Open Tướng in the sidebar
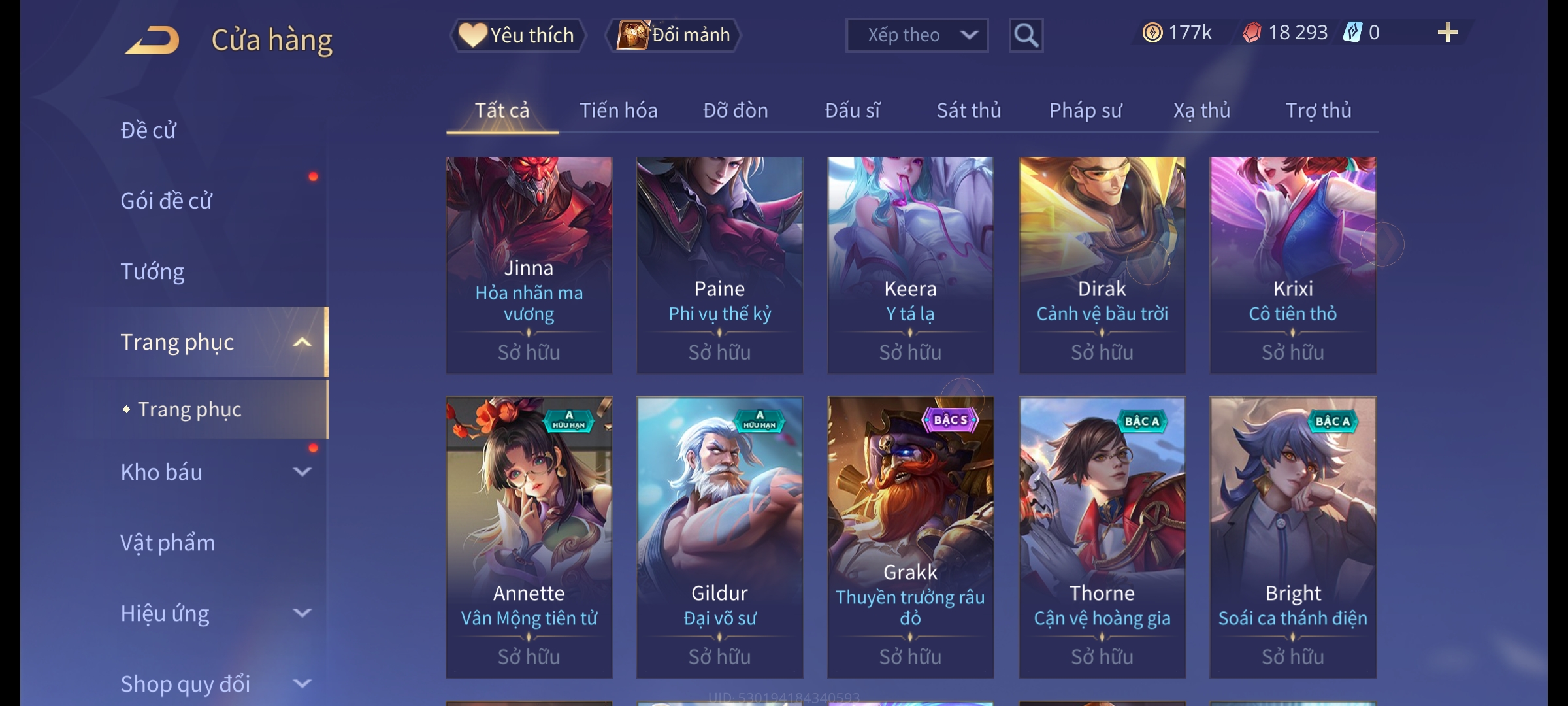The height and width of the screenshot is (706, 1568). 152,271
